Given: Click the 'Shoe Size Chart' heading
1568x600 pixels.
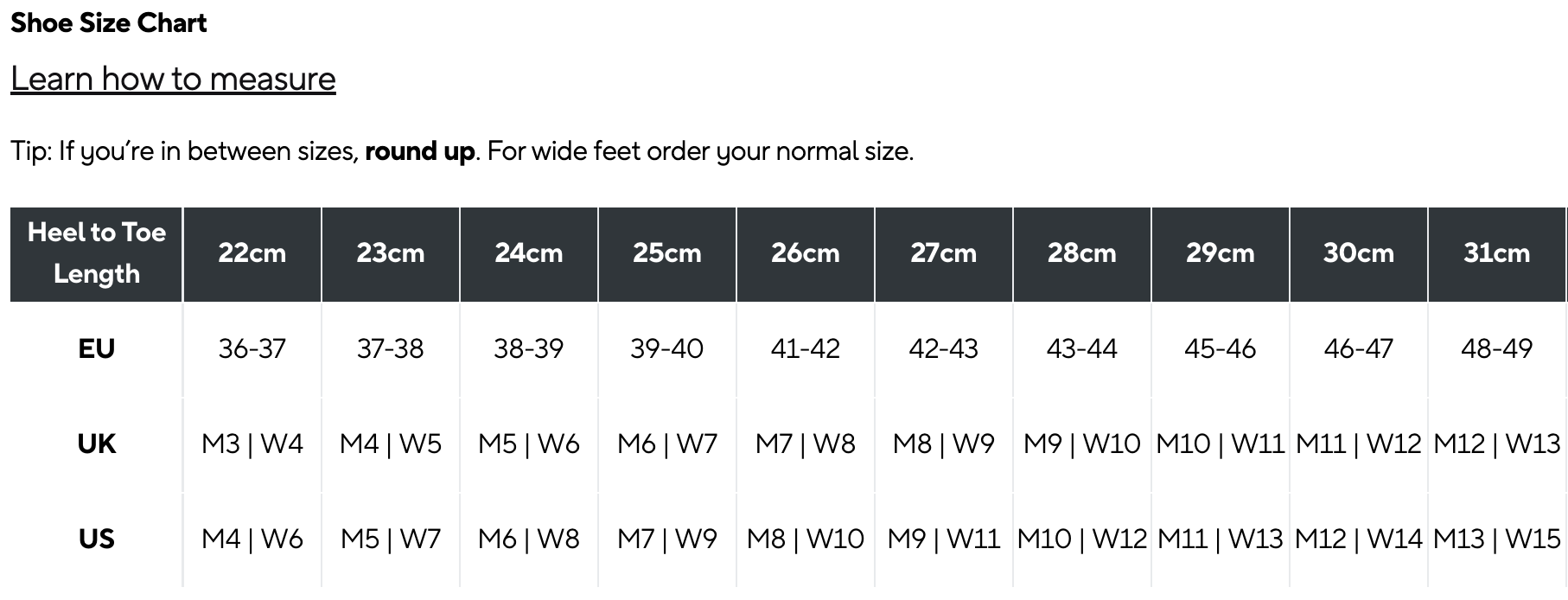Looking at the screenshot, I should click(109, 23).
